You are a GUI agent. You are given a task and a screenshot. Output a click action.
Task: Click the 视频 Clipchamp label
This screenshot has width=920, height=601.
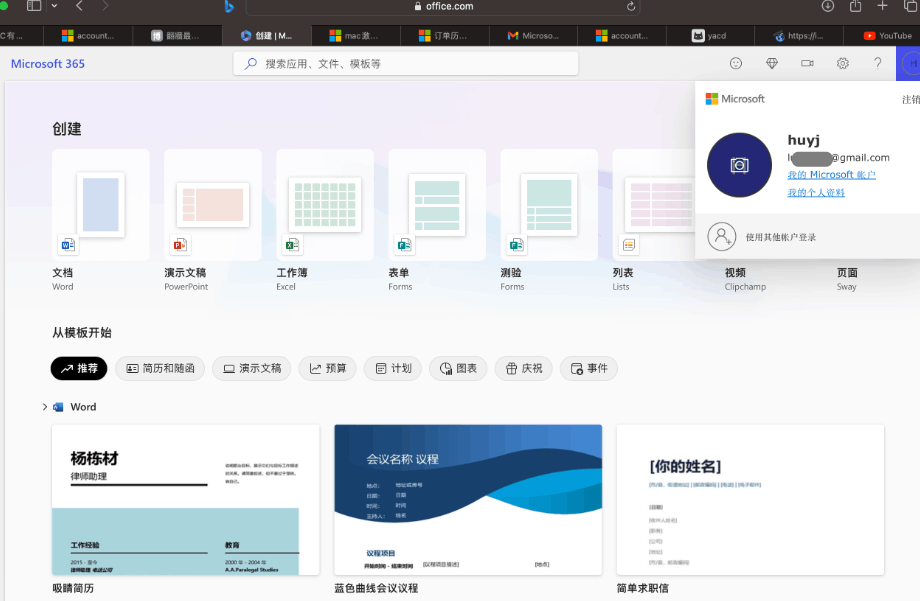click(745, 279)
